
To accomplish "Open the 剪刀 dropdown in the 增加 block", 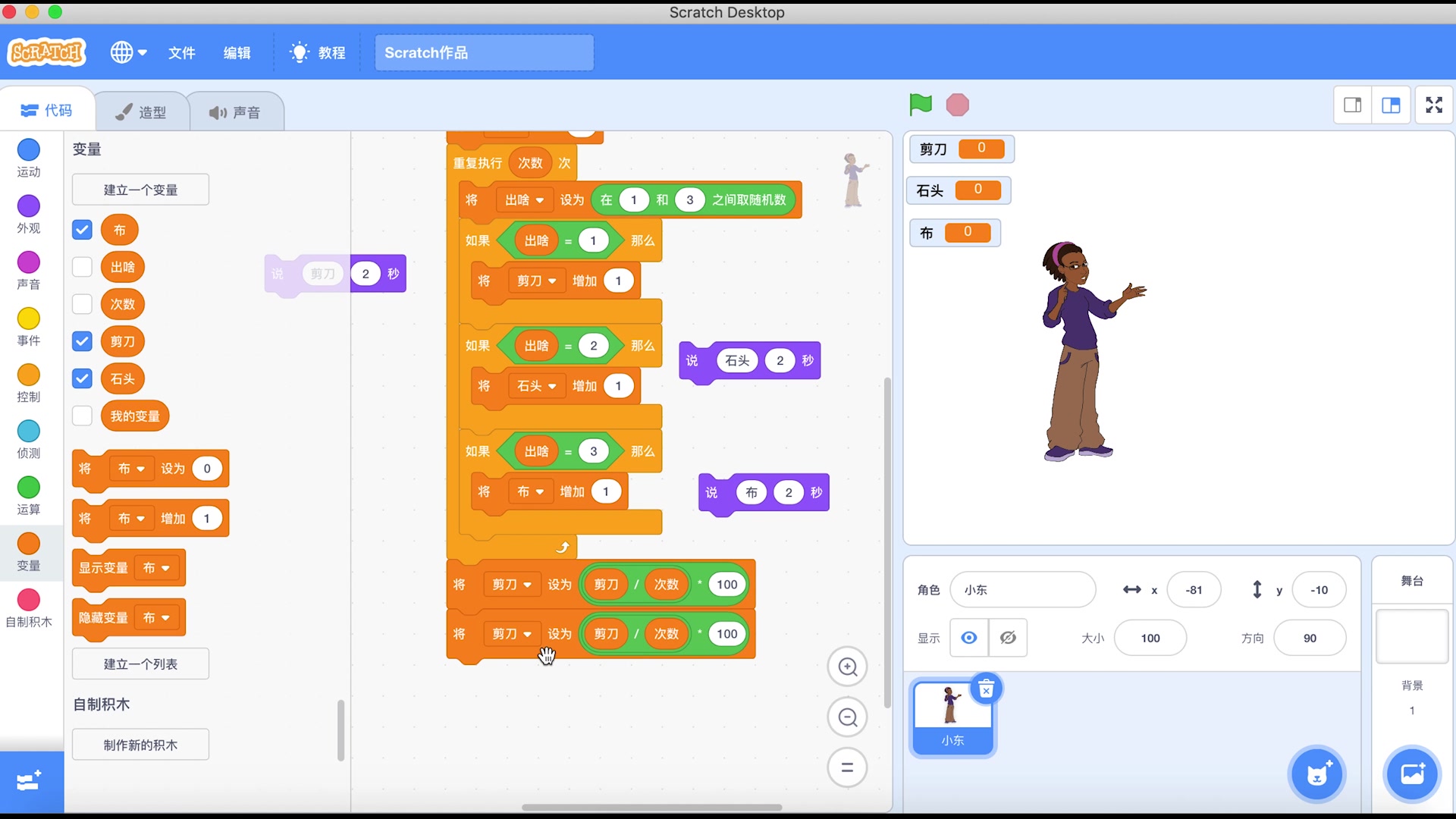I will (536, 281).
